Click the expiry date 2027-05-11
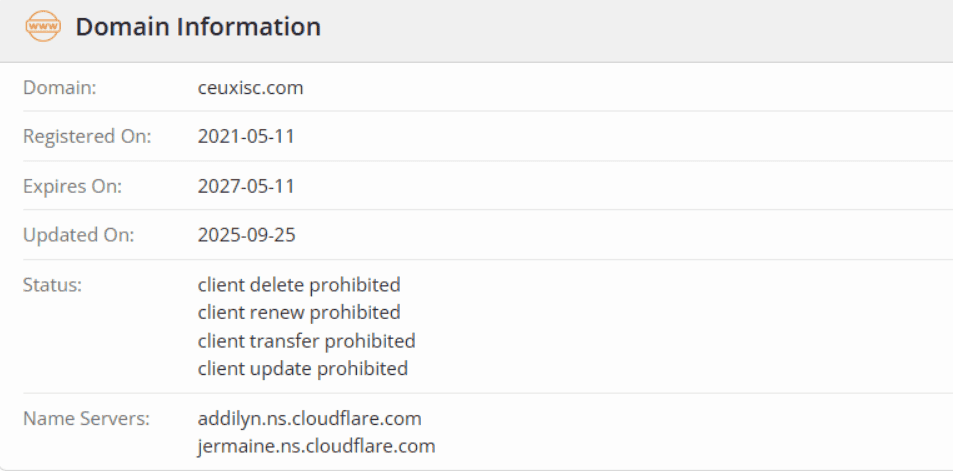 [x=246, y=186]
